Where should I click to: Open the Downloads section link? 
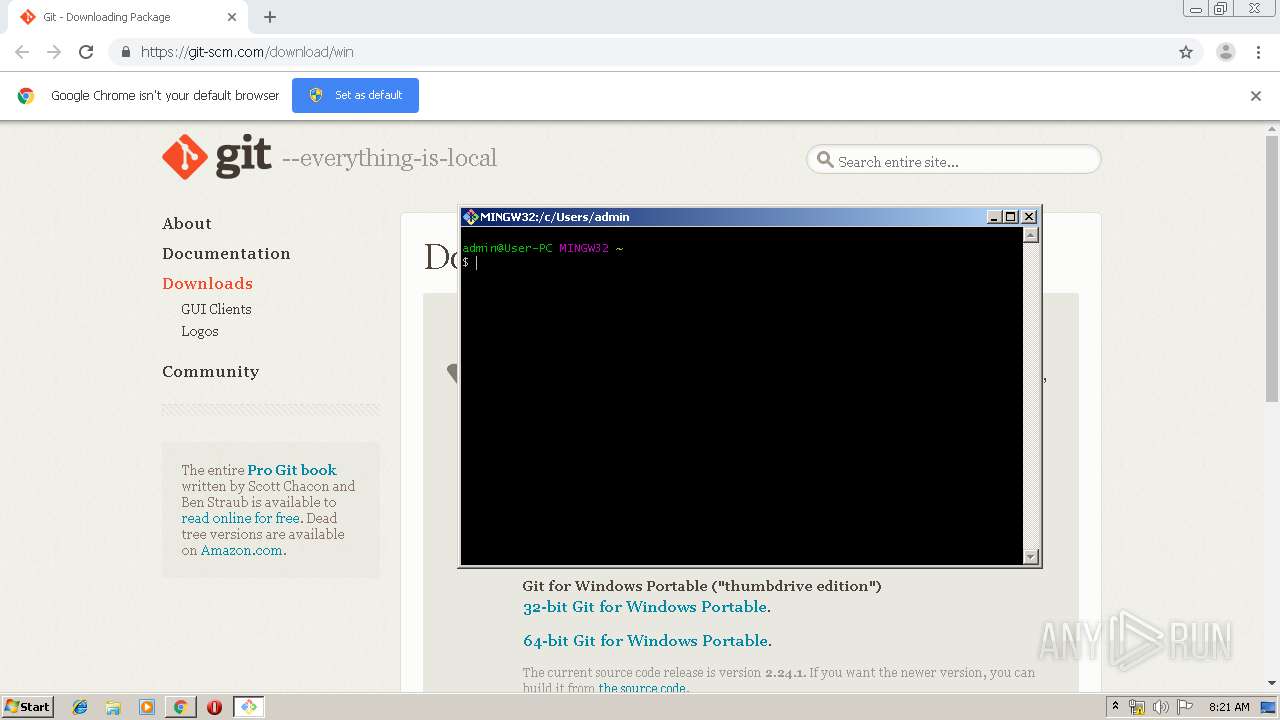207,284
